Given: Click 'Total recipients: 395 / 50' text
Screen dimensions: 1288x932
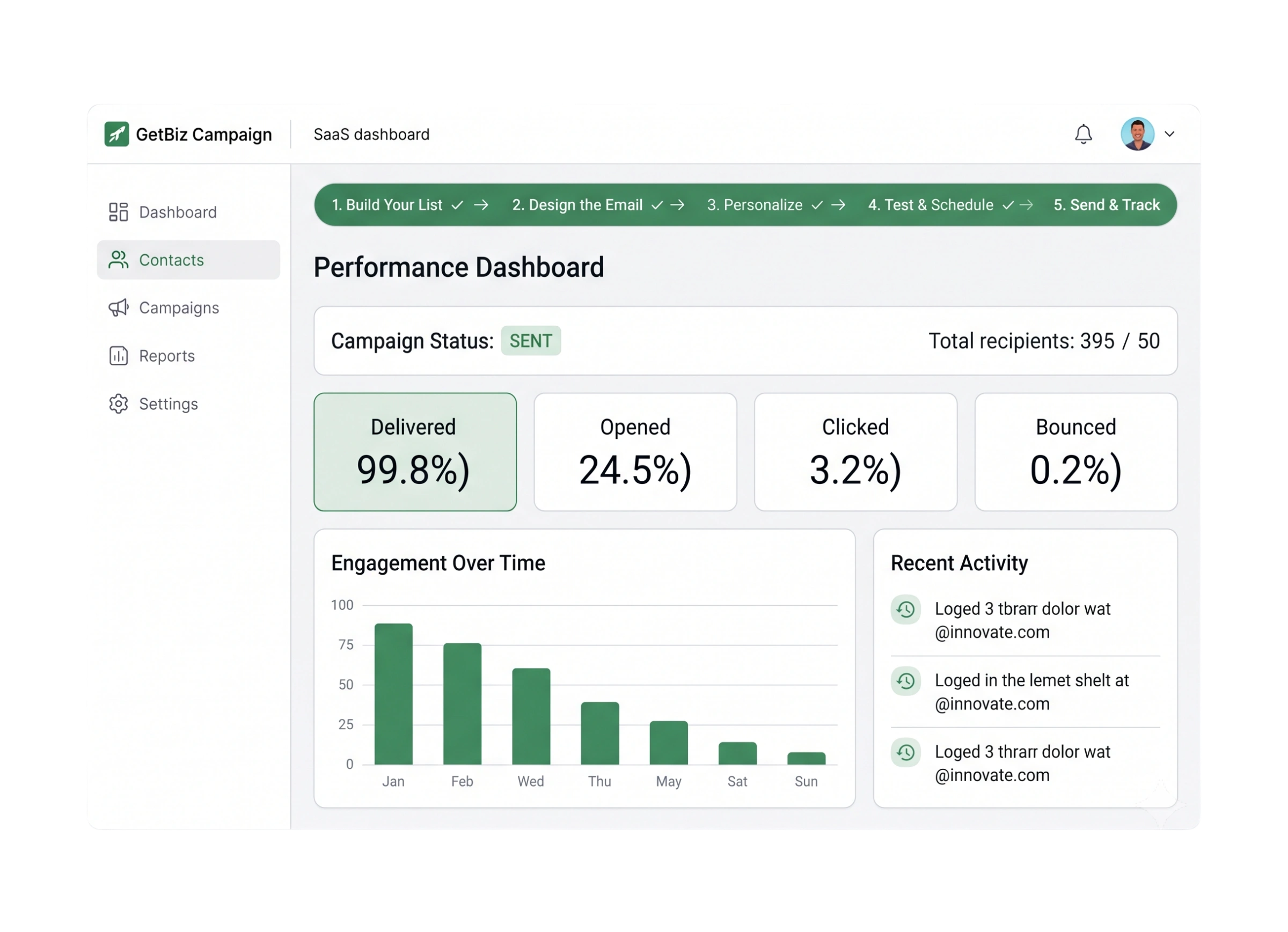Looking at the screenshot, I should coord(1044,341).
